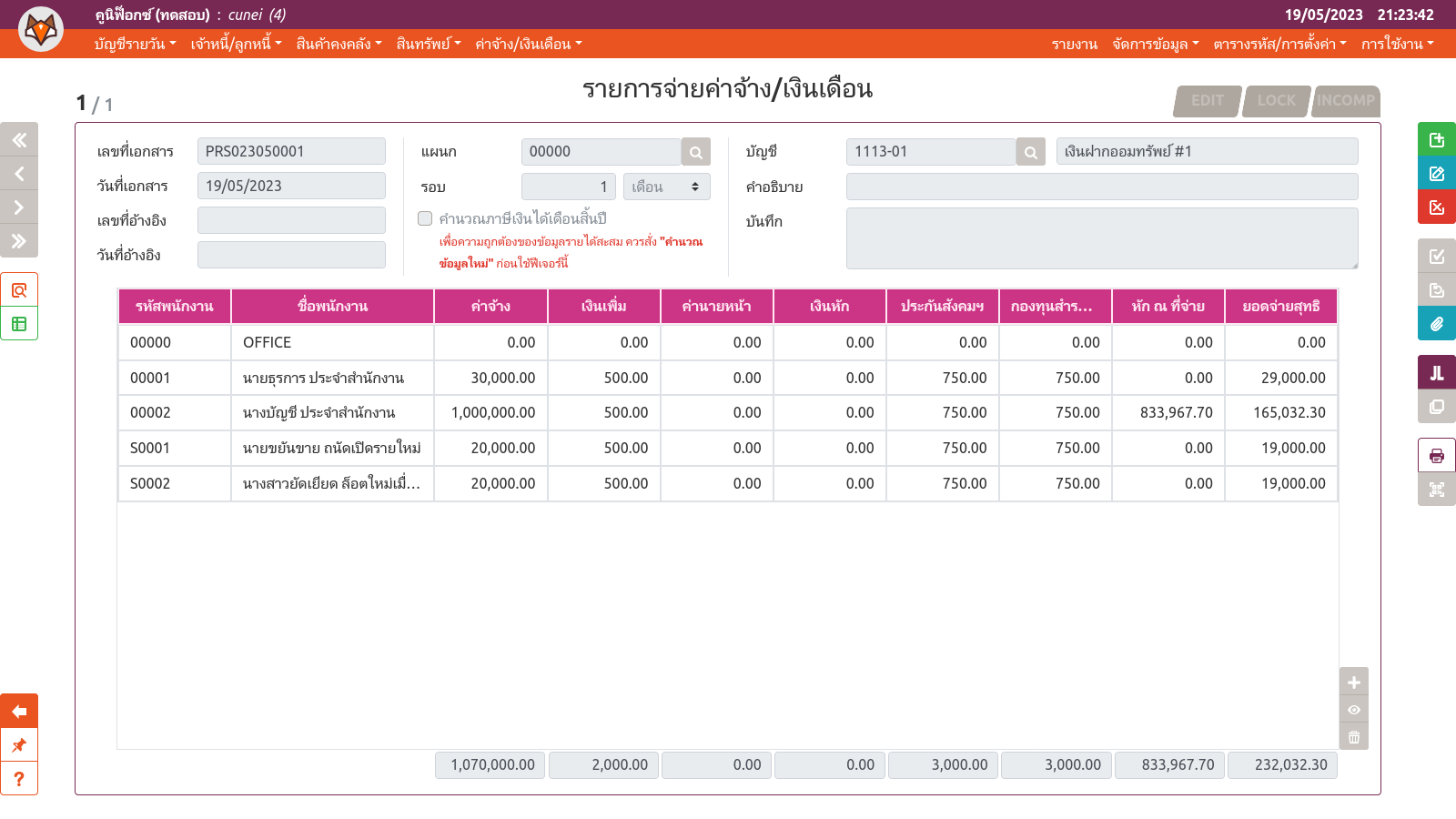Open the เดือน period dropdown
This screenshot has height=819, width=1456.
[x=666, y=187]
